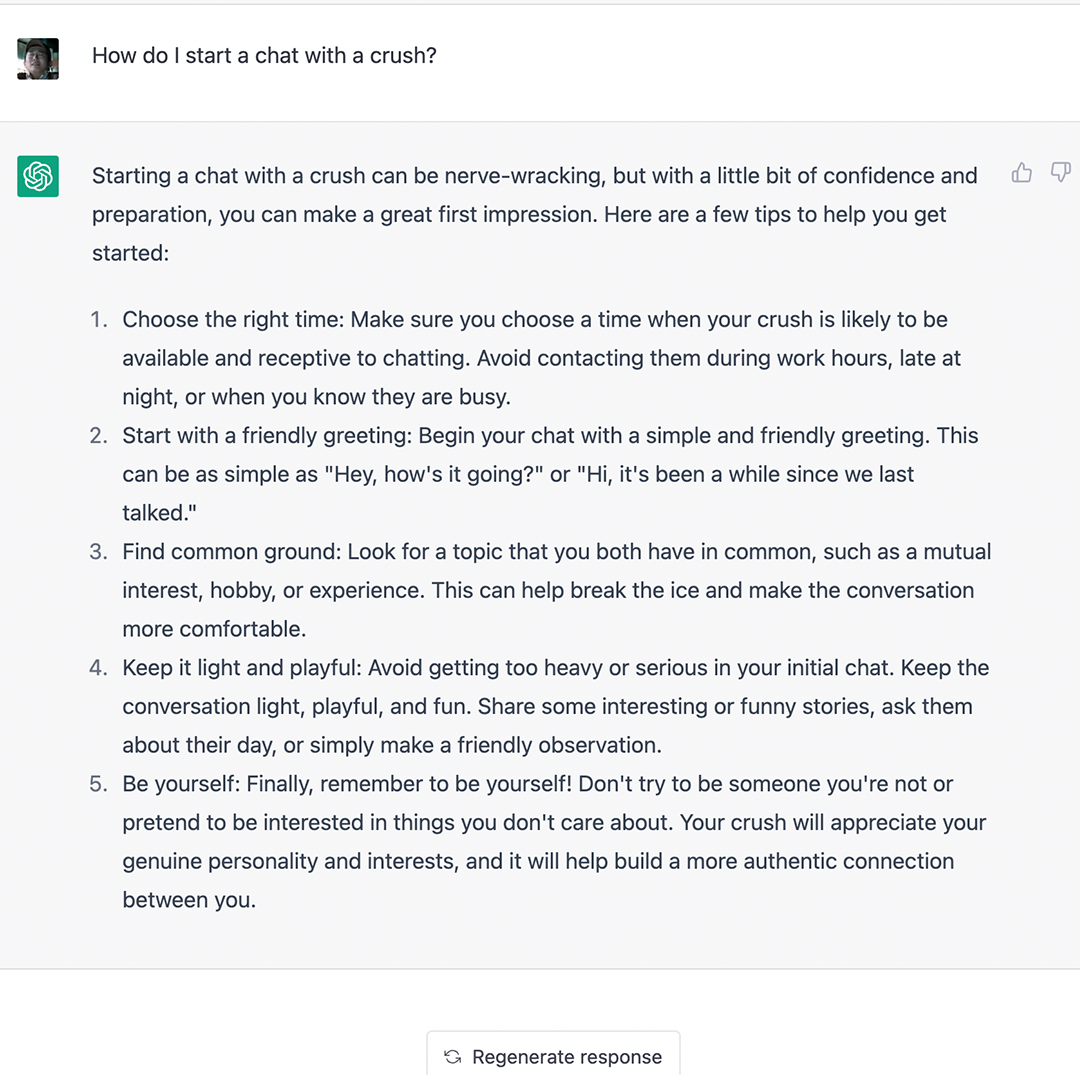Click the "Find common ground" tip heading
The width and height of the screenshot is (1080, 1080).
pos(231,552)
